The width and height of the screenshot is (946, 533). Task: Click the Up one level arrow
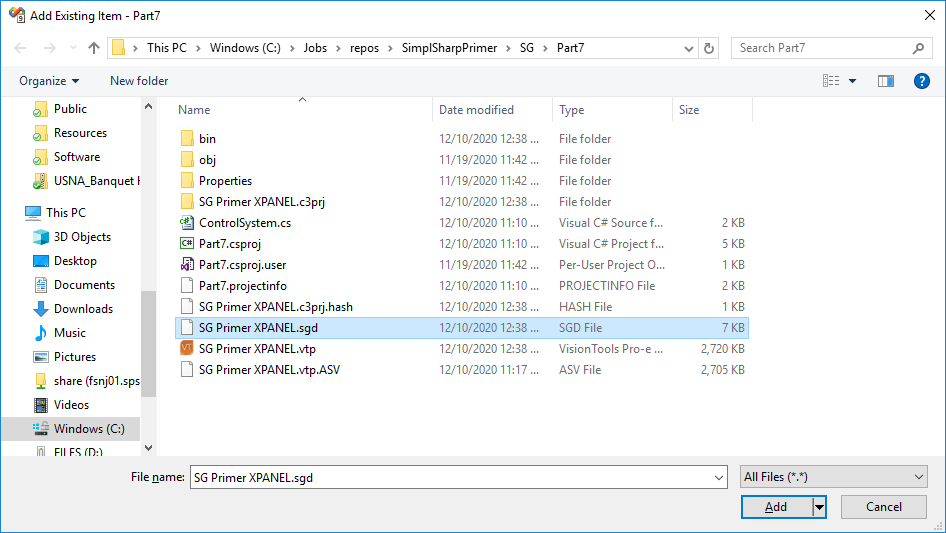coord(94,48)
